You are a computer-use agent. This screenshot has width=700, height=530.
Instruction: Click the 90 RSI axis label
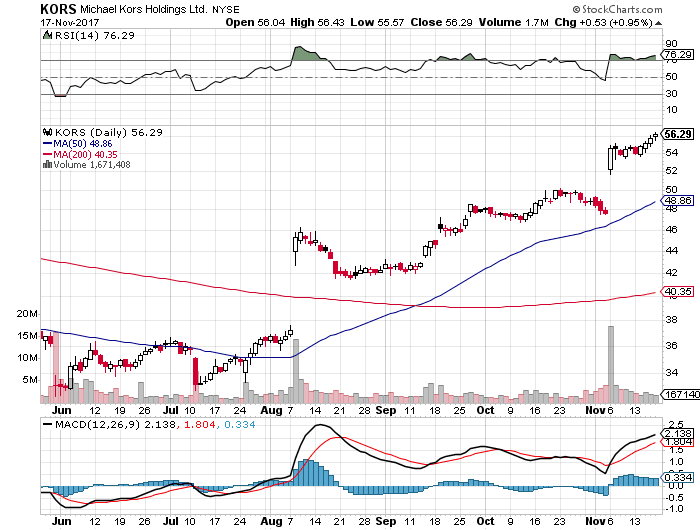[671, 44]
